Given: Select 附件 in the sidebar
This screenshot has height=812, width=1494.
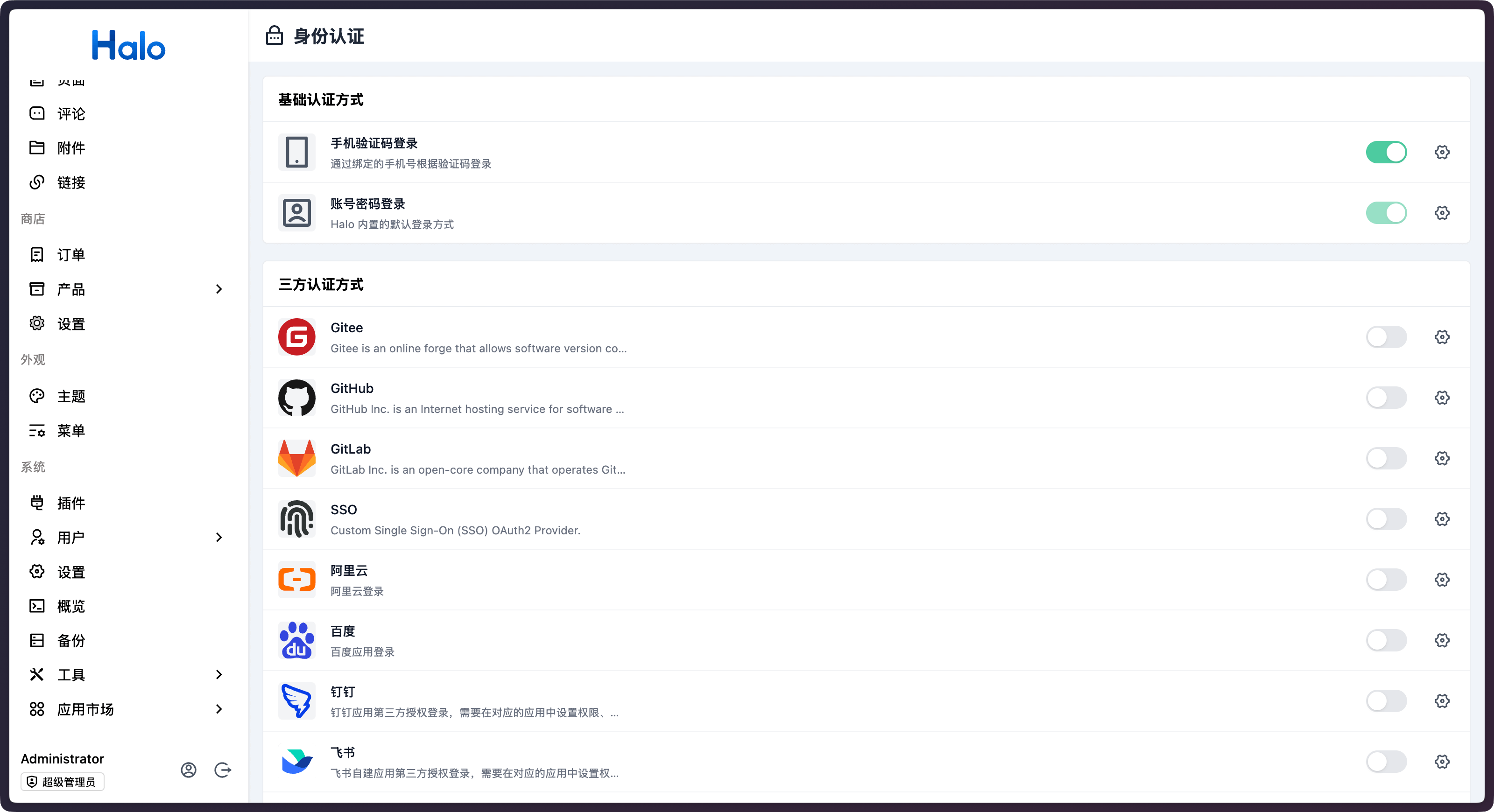Looking at the screenshot, I should click(71, 148).
